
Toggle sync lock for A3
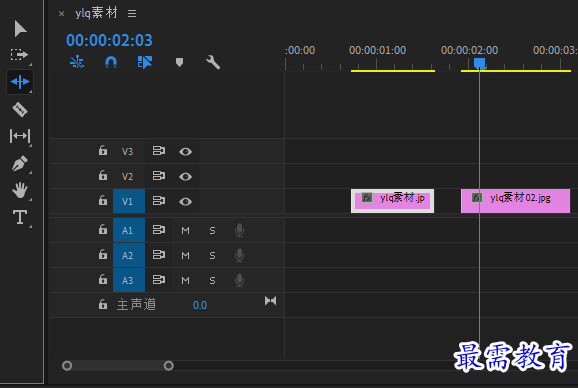click(x=159, y=280)
